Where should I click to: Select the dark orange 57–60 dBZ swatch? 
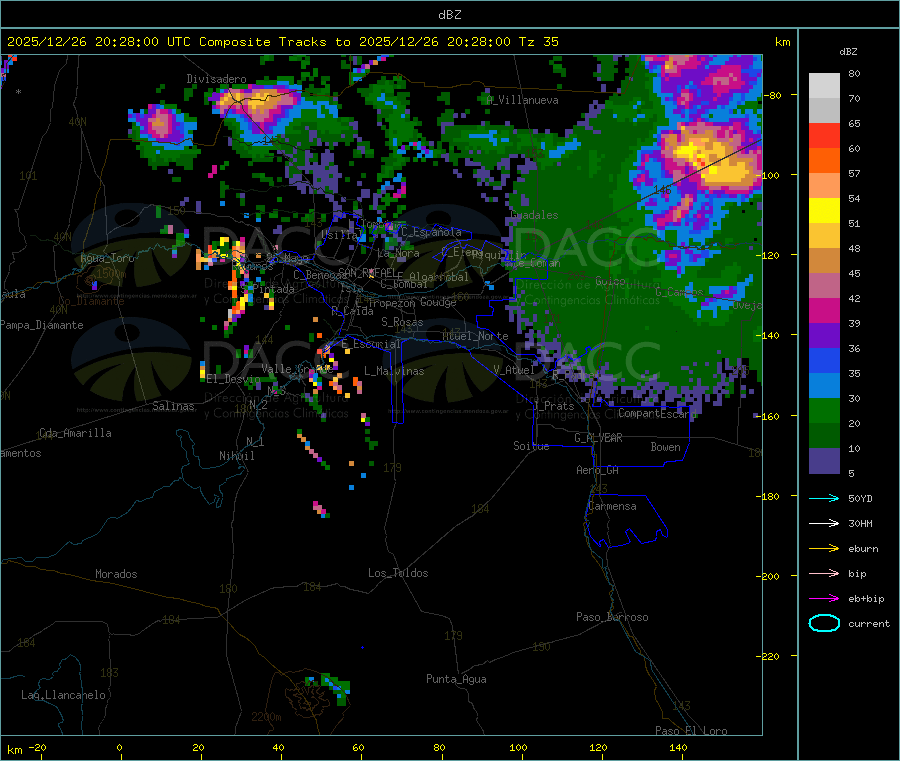pyautogui.click(x=824, y=161)
